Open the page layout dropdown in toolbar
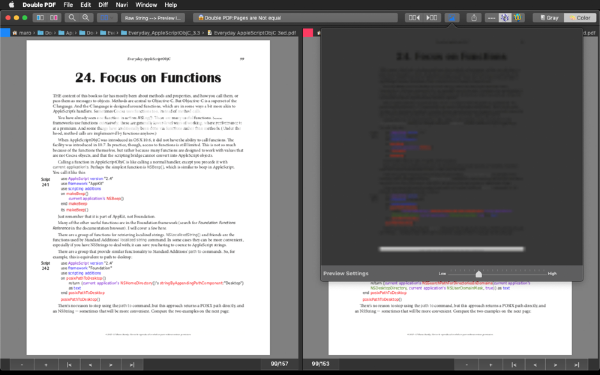600x375 pixels. tap(107, 18)
